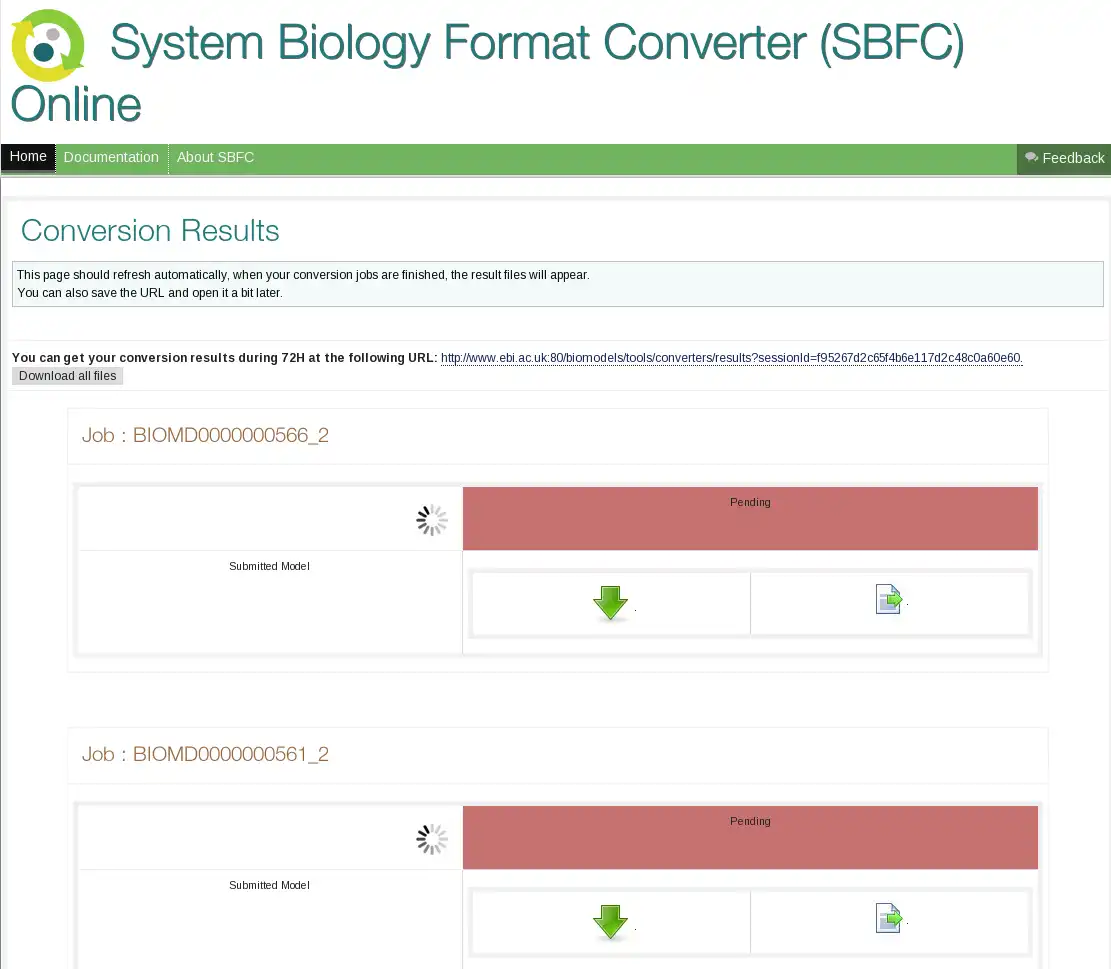This screenshot has width=1111, height=969.
Task: Click document export icon for BIOMD0000000561_2 job
Action: [888, 918]
